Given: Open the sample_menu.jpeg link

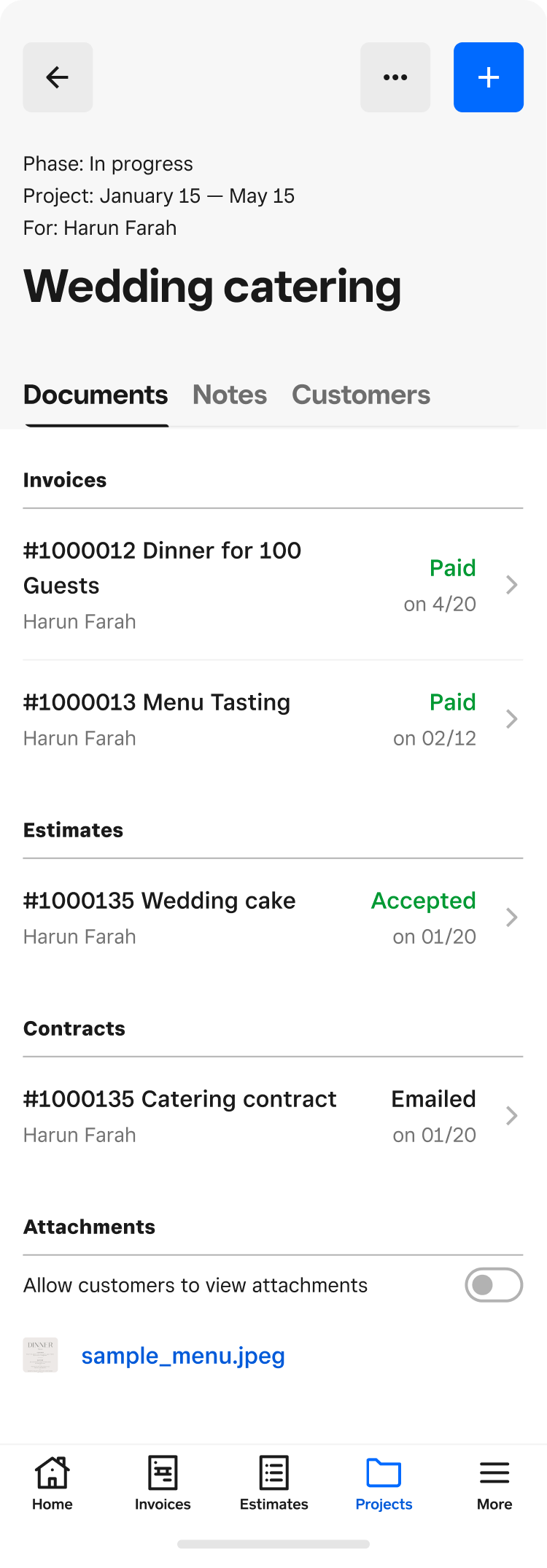Looking at the screenshot, I should (183, 1356).
